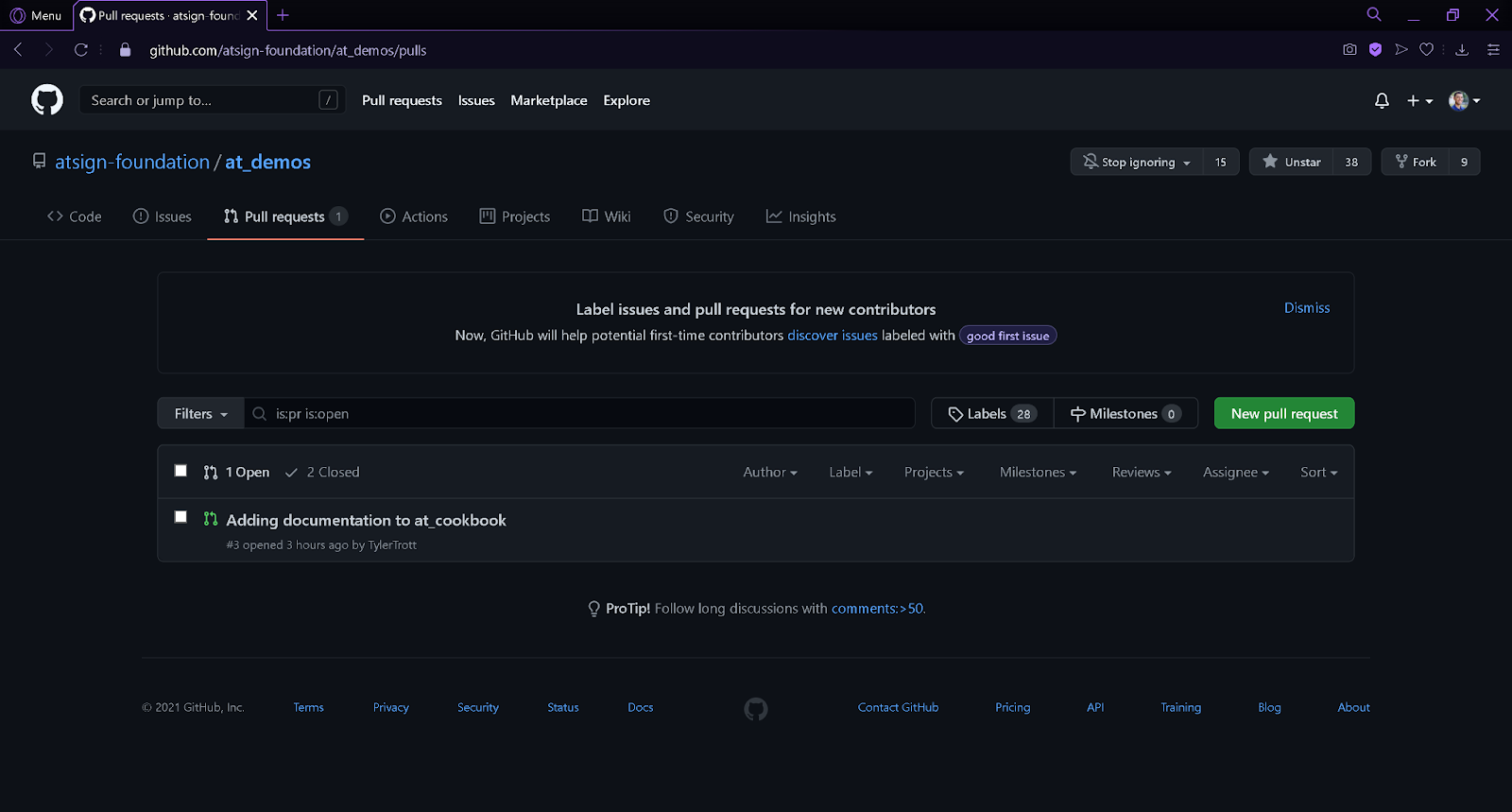The height and width of the screenshot is (812, 1512).
Task: Click the browser address bar URL
Action: [287, 50]
